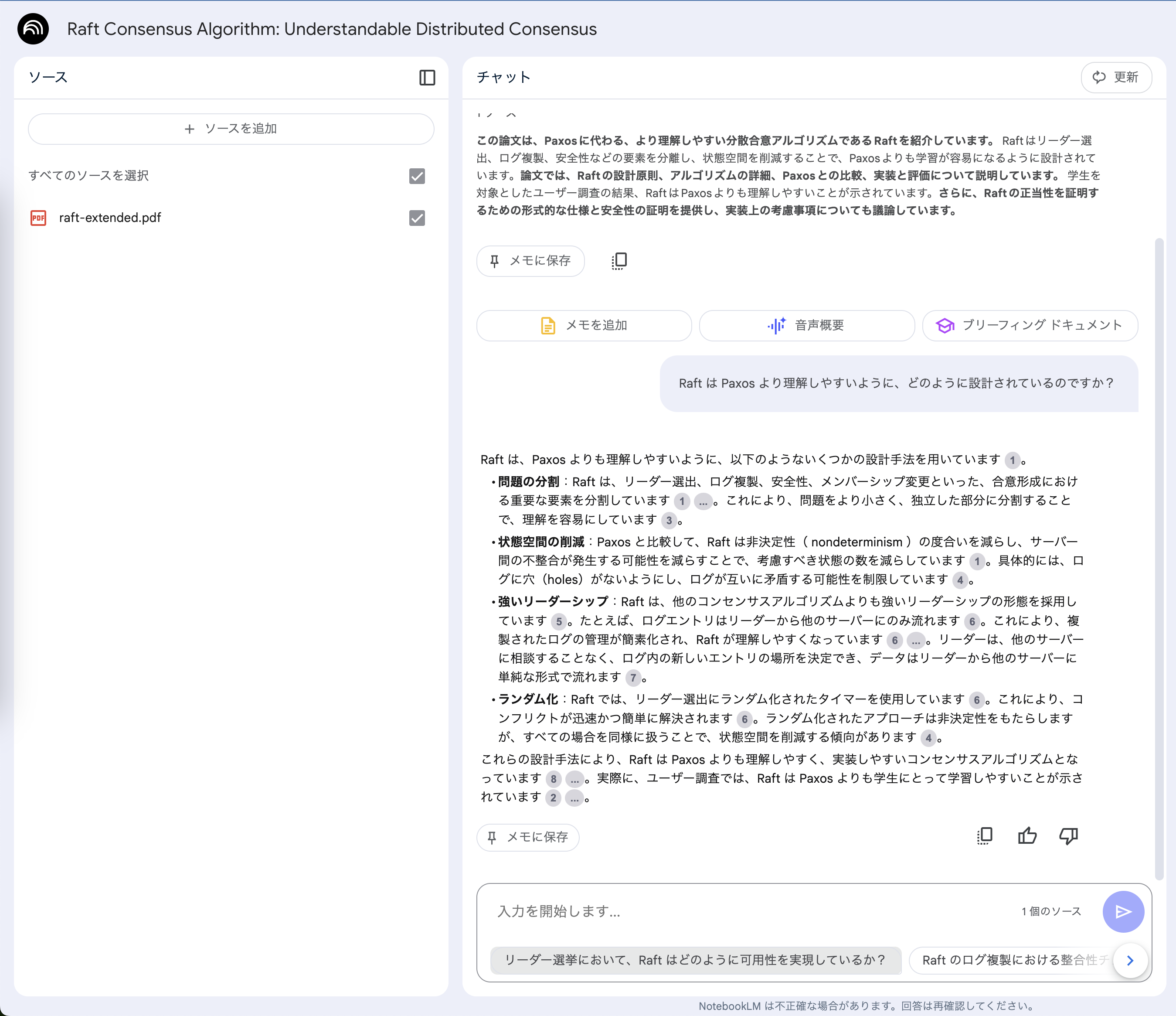Click the user question bubble about Raft and Paxos

(898, 383)
